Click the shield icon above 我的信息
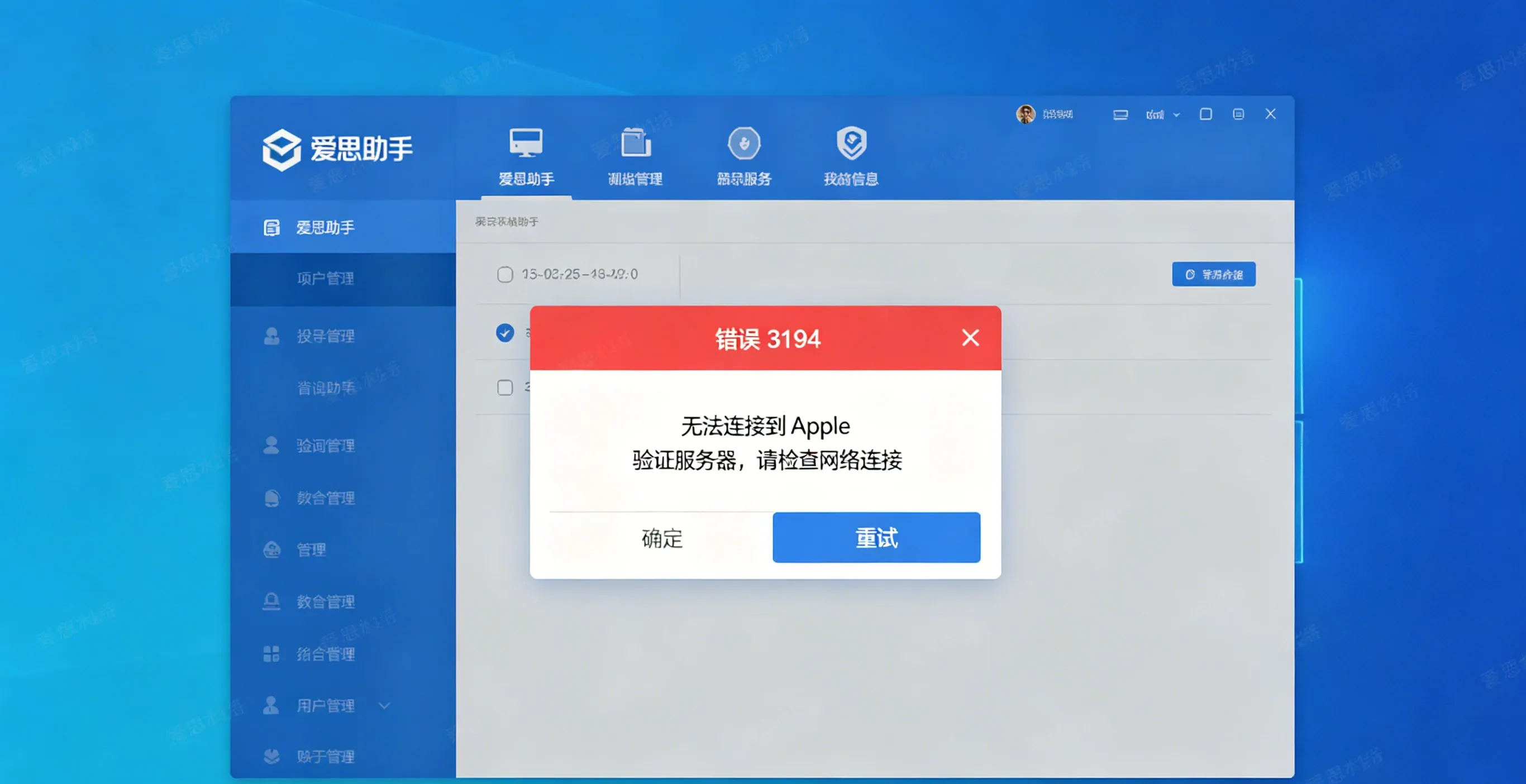The height and width of the screenshot is (784, 1526). [852, 143]
